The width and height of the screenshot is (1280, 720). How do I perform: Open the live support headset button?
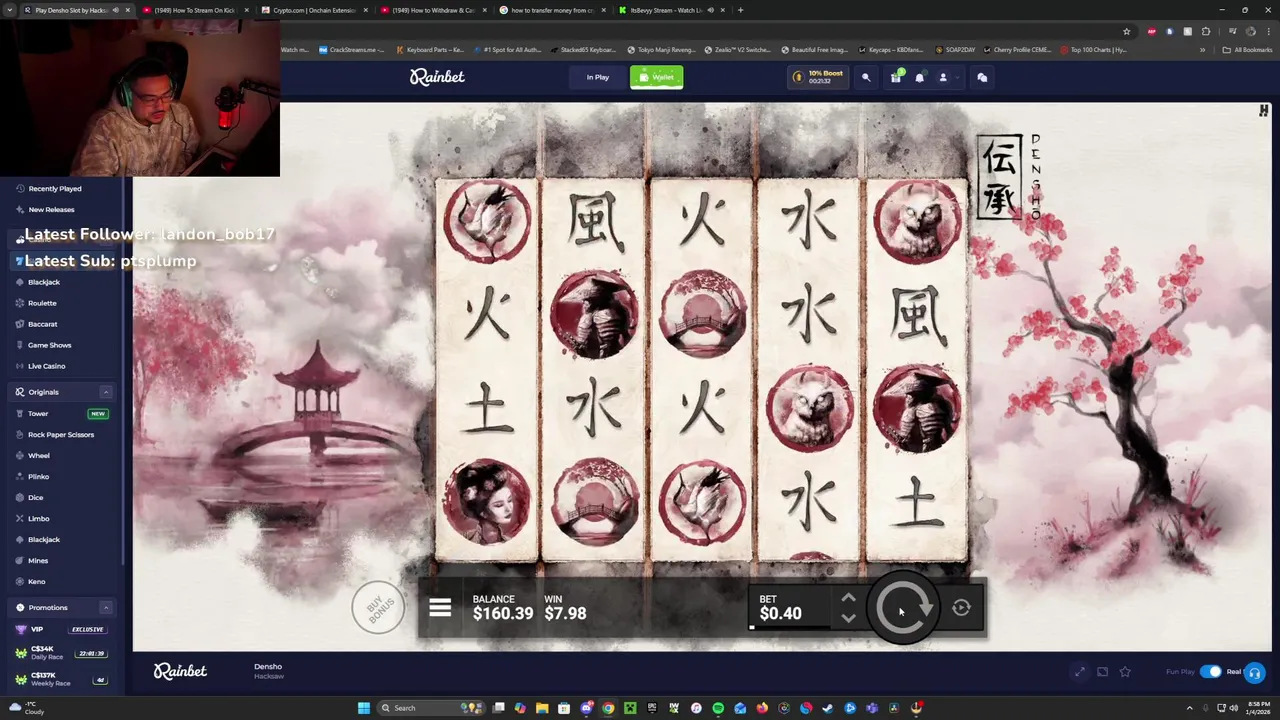click(1255, 672)
